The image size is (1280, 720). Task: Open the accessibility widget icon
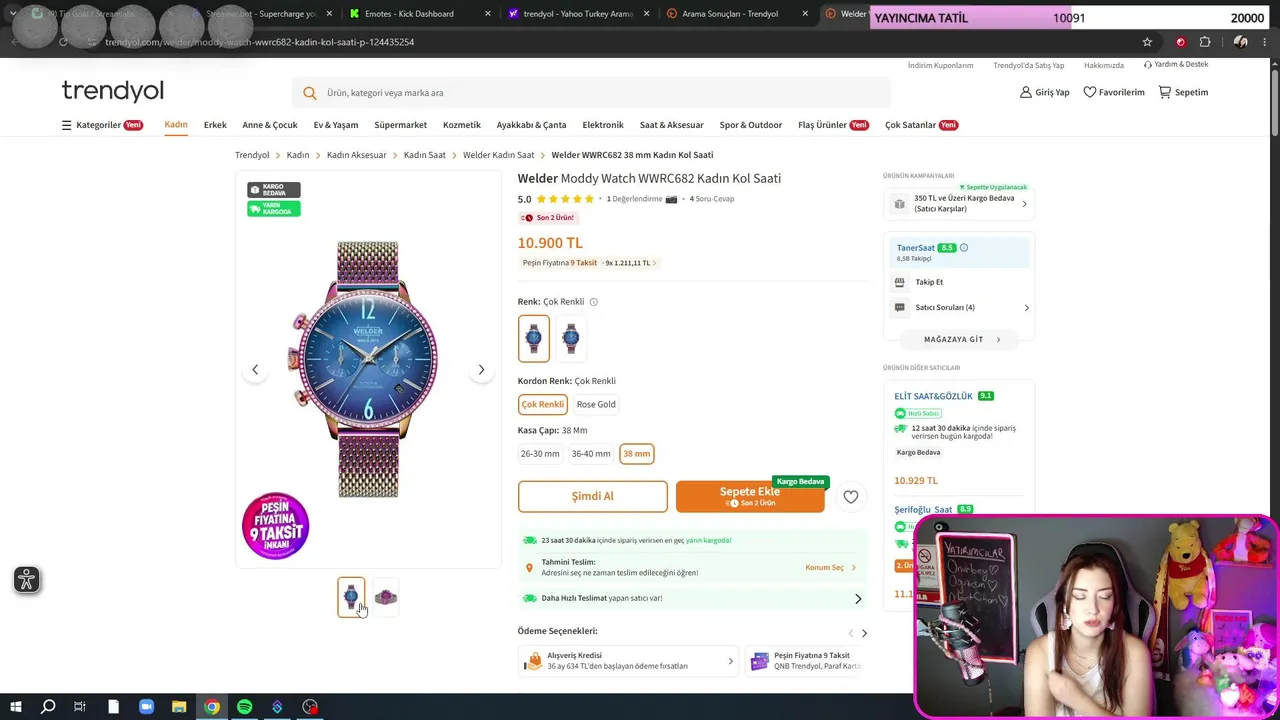coord(27,580)
